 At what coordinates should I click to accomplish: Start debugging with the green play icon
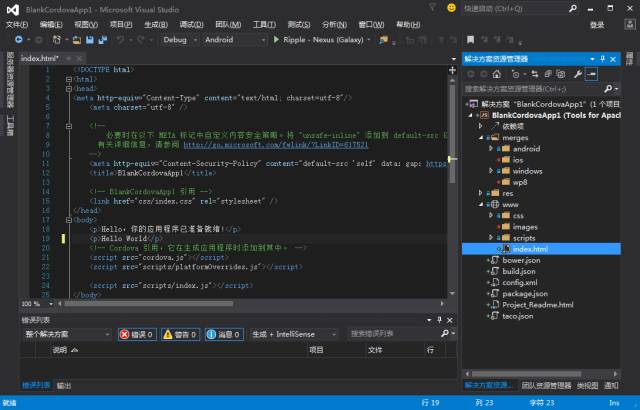(x=276, y=40)
